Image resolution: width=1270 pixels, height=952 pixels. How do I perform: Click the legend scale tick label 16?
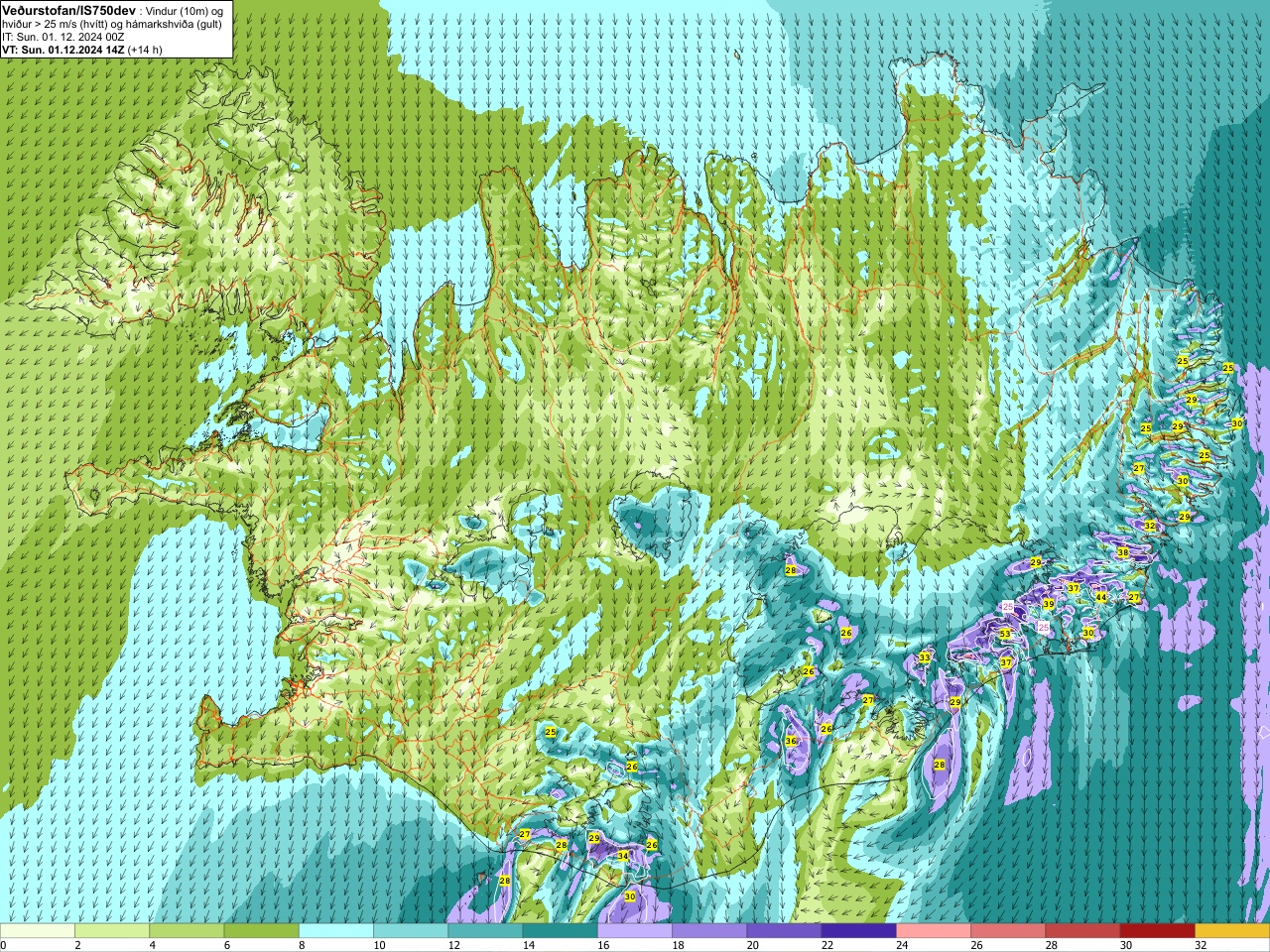603,946
